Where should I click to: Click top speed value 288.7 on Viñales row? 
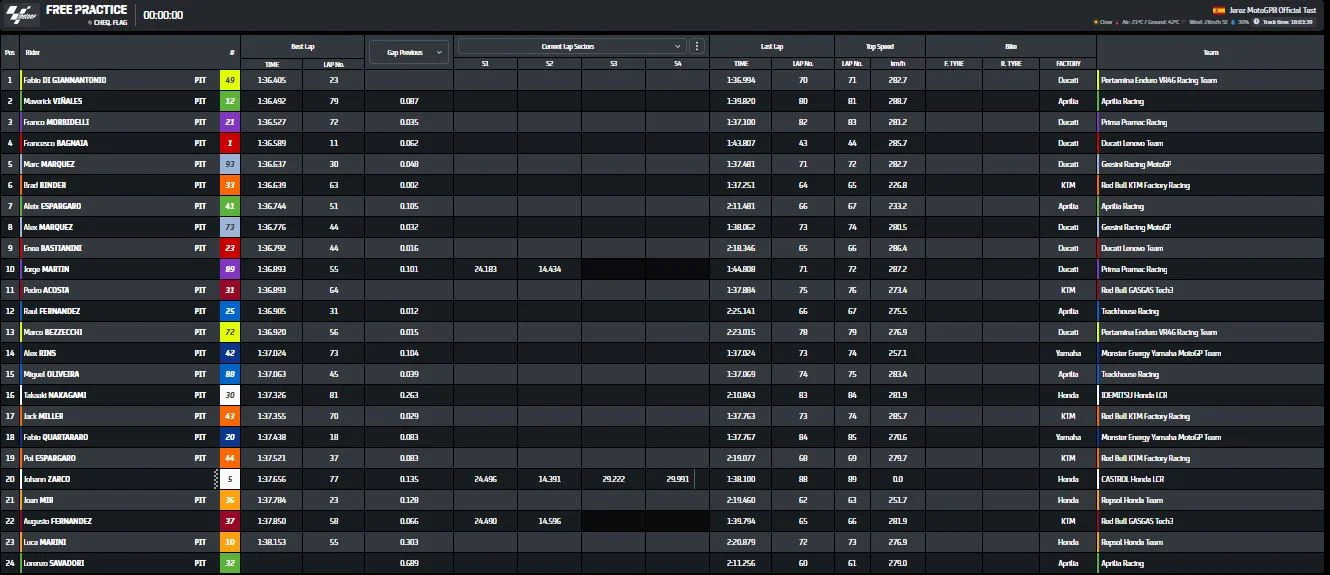pos(898,101)
